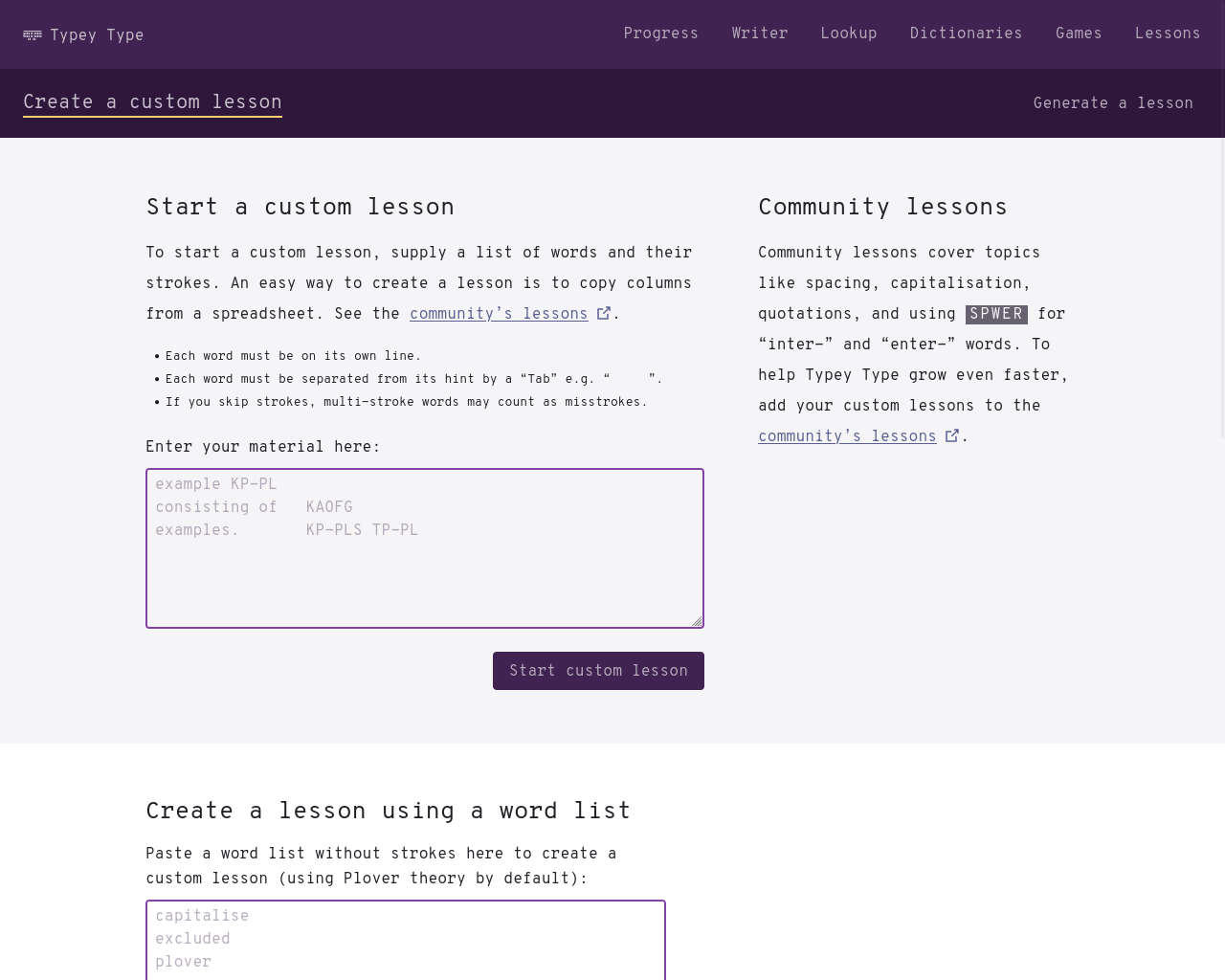Screen dimensions: 1225x980
Task: Open the Writer page
Action: click(760, 33)
